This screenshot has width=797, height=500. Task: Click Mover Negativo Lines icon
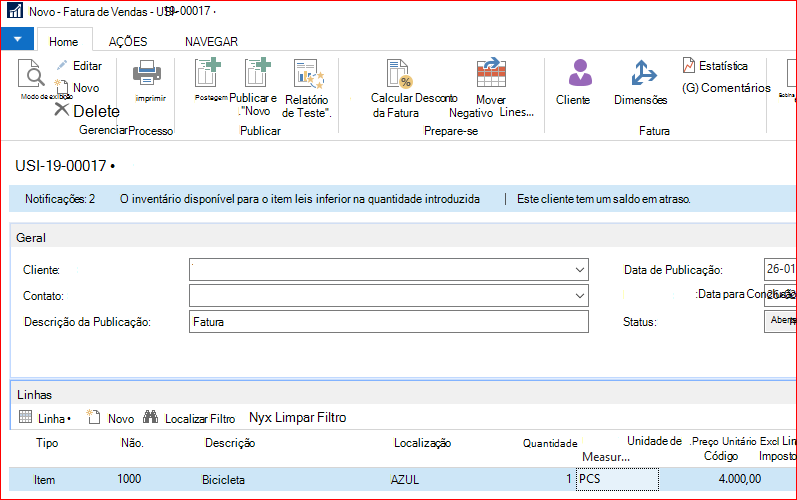[x=491, y=73]
